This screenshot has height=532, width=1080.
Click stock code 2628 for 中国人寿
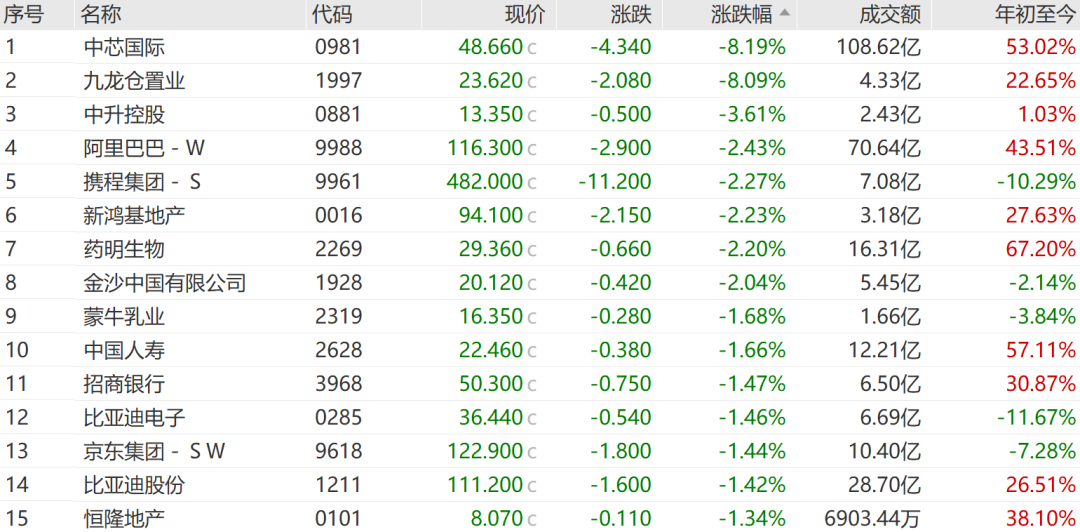click(x=338, y=351)
